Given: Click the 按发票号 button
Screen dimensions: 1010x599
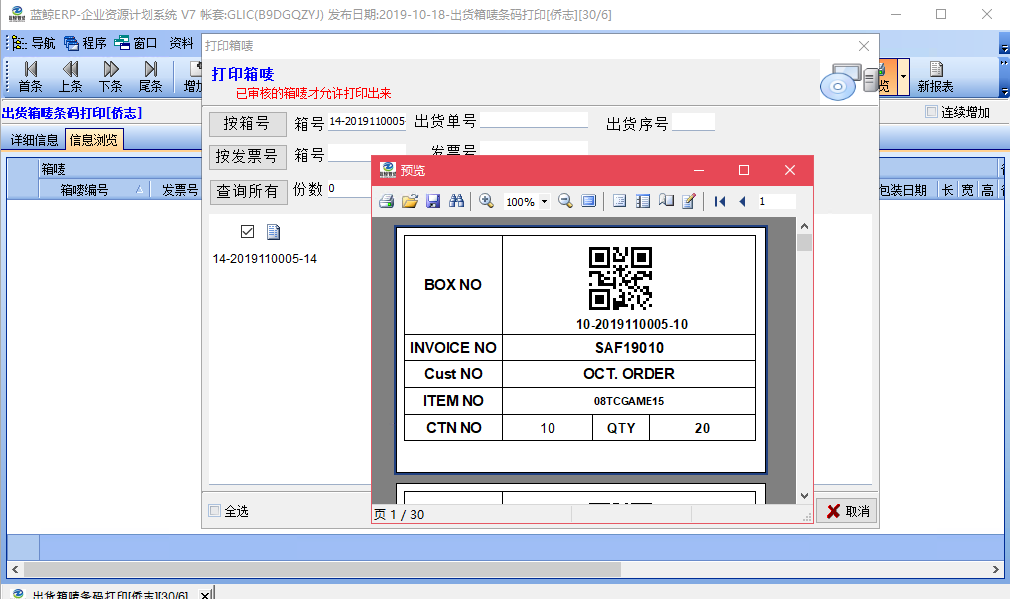Looking at the screenshot, I should coord(247,157).
